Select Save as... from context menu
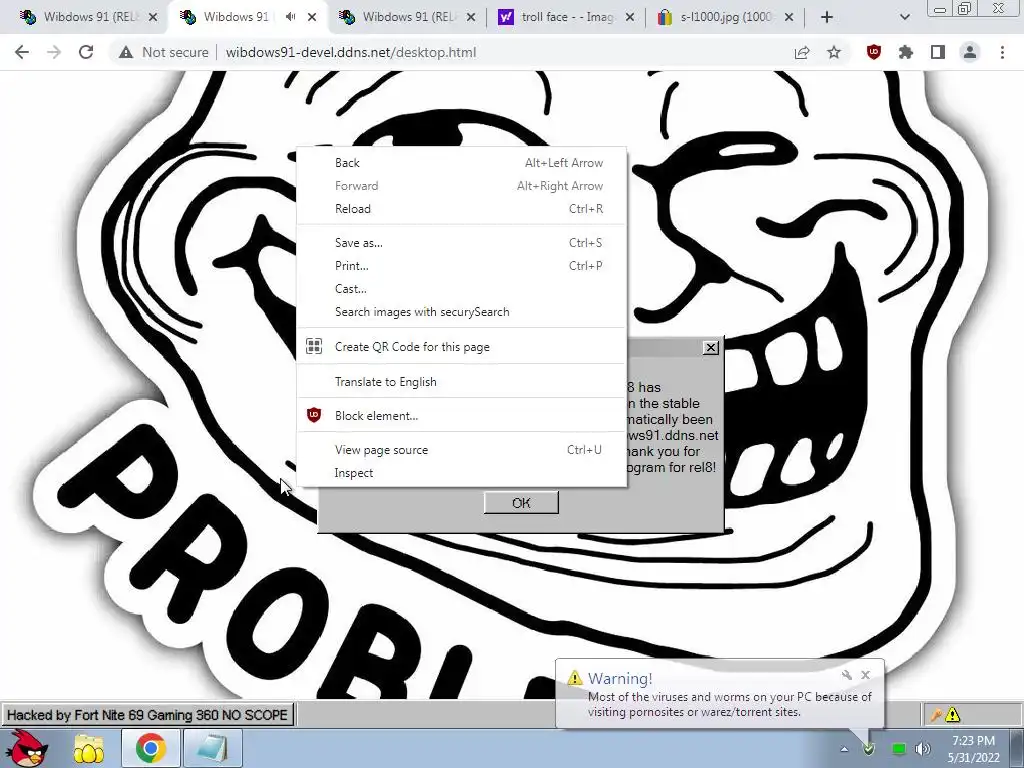This screenshot has width=1024, height=768. [462, 243]
